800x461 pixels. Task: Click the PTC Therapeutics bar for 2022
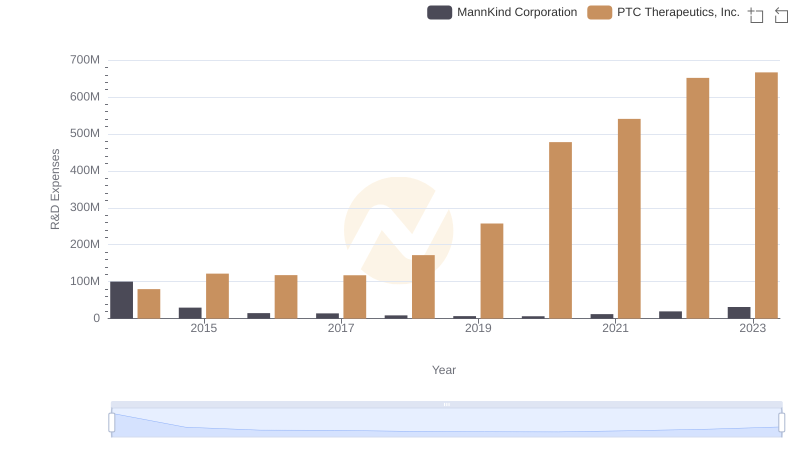pos(698,198)
